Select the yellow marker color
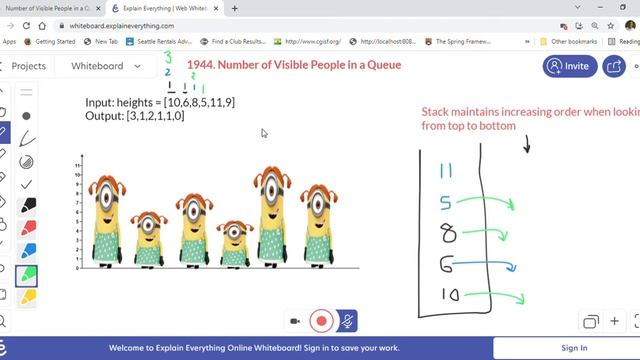This screenshot has width=640, height=360. [x=27, y=298]
